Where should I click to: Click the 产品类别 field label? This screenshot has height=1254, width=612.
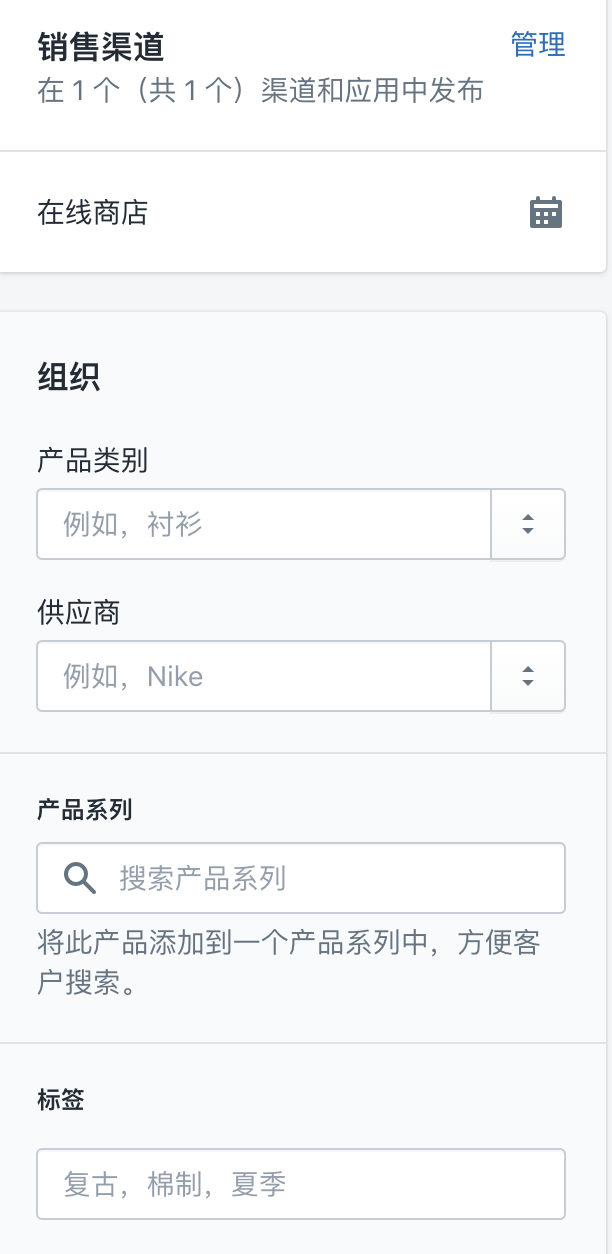pos(93,460)
